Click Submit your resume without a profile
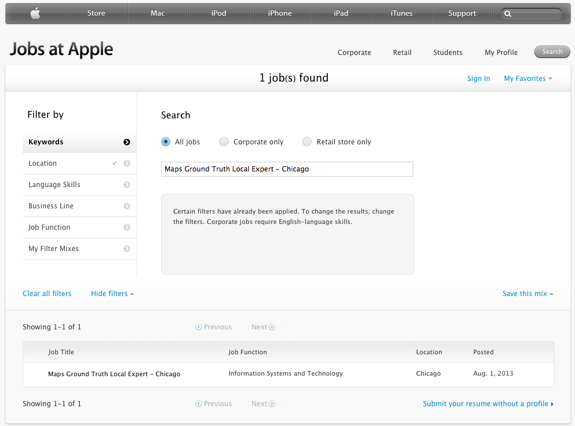Screen dimensions: 575x426 pyautogui.click(x=488, y=404)
